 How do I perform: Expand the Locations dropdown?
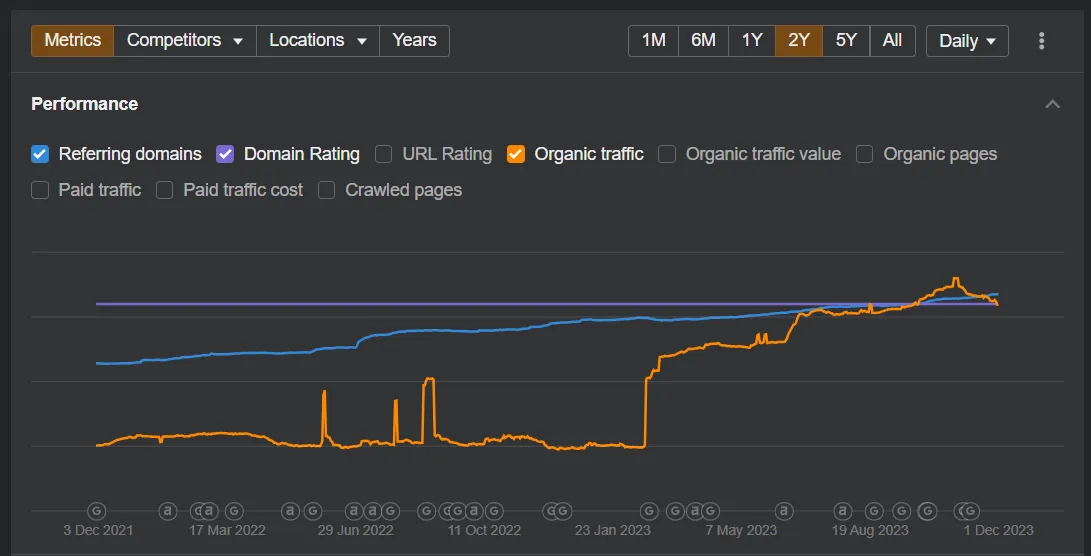318,41
